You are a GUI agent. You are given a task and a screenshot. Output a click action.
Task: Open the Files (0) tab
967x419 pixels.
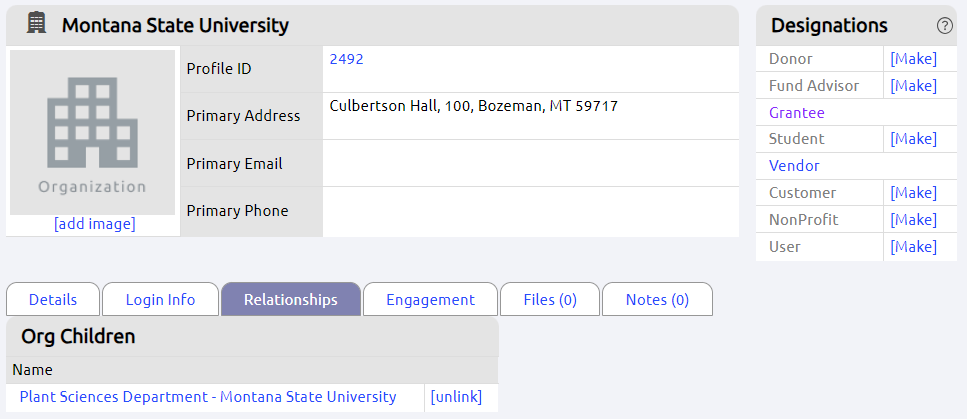549,299
